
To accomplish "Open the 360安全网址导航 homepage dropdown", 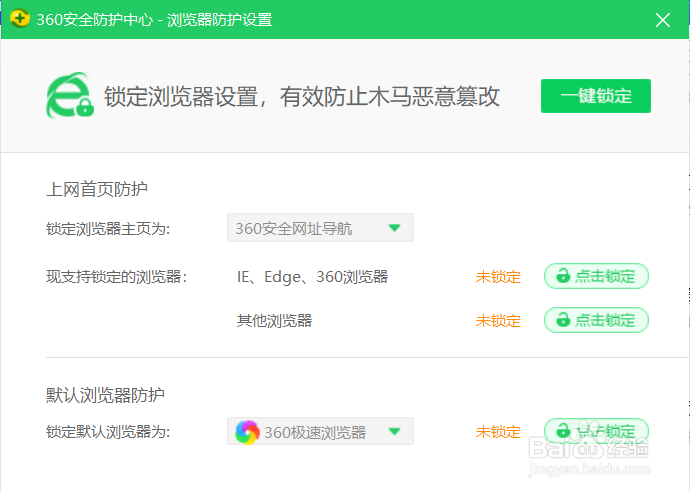I will coord(320,228).
